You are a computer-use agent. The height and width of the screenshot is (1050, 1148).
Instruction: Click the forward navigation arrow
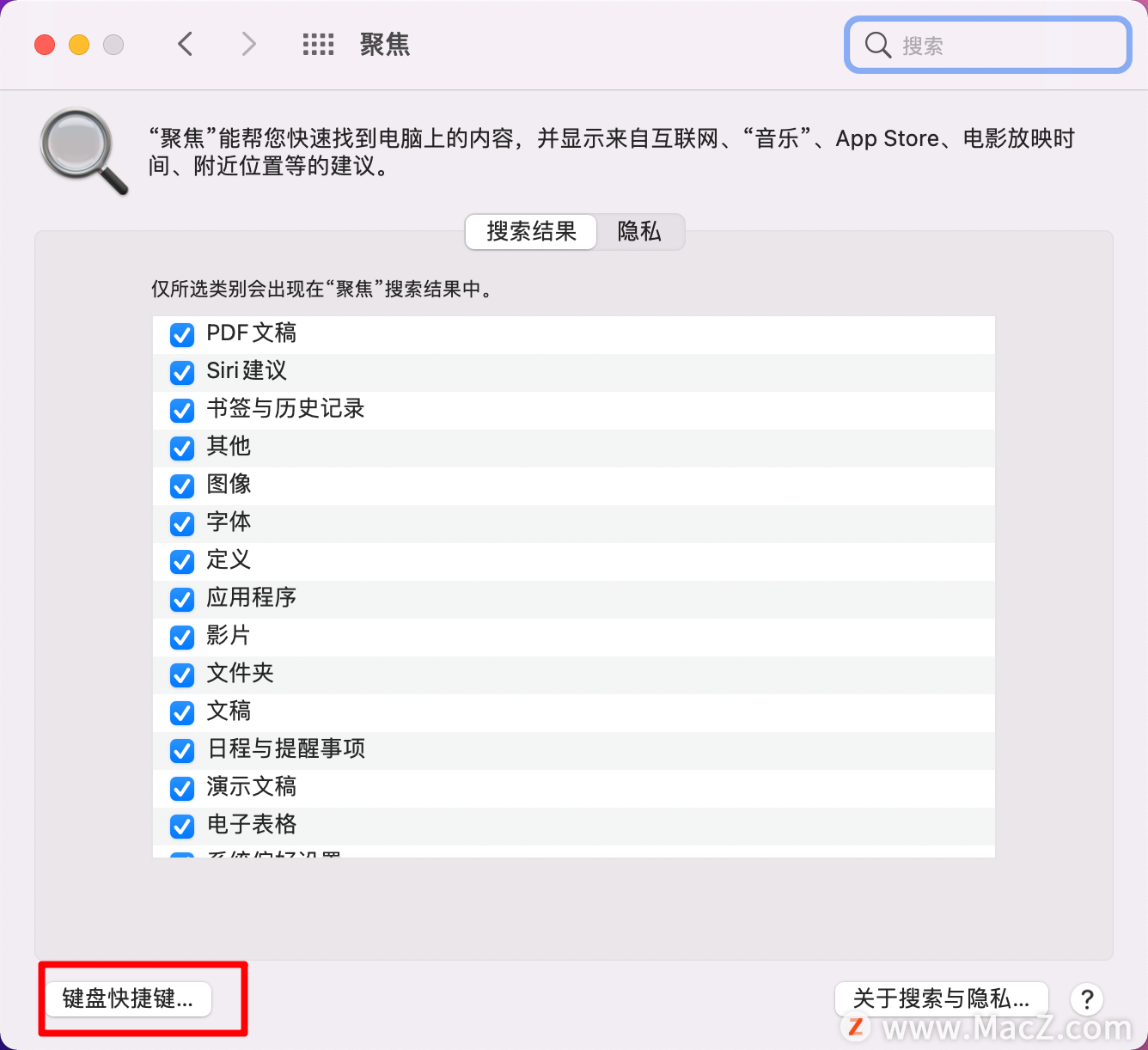248,44
